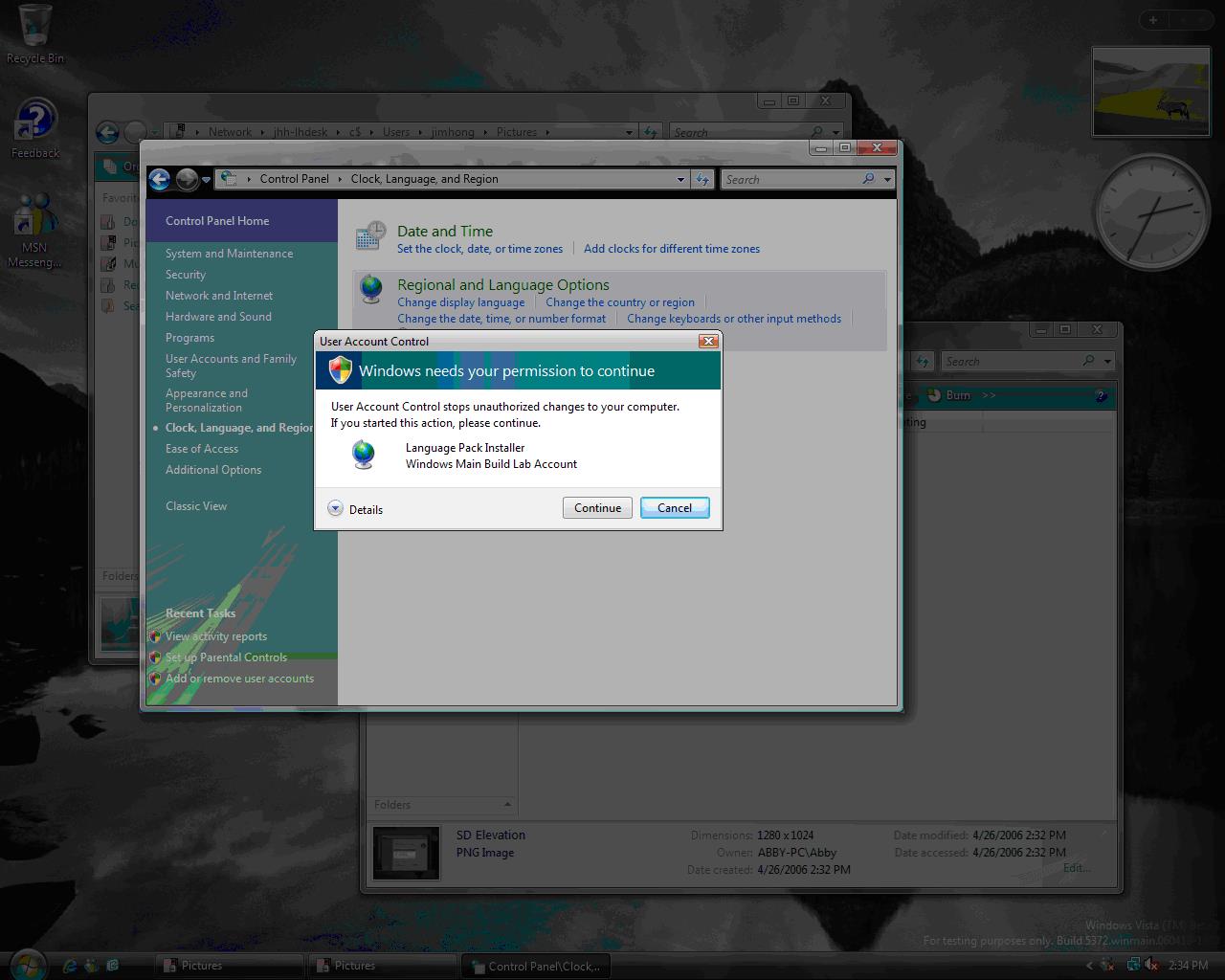1225x980 pixels.
Task: Open Set up Parental Controls task
Action: pos(226,657)
